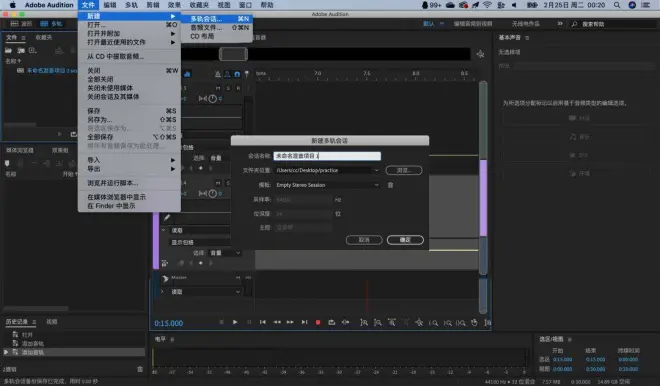Screen dimensions: 660x386
Task: Click the 浏览 button in dialog
Action: pyautogui.click(x=404, y=170)
